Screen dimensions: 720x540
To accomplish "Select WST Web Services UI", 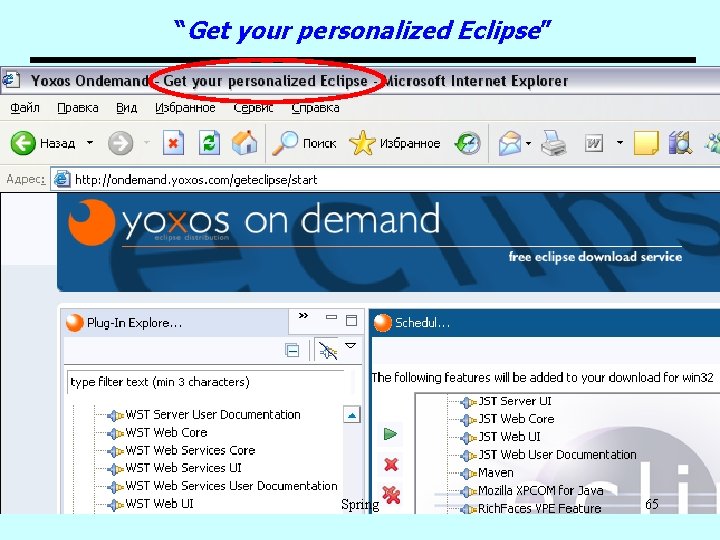I will pos(183,468).
